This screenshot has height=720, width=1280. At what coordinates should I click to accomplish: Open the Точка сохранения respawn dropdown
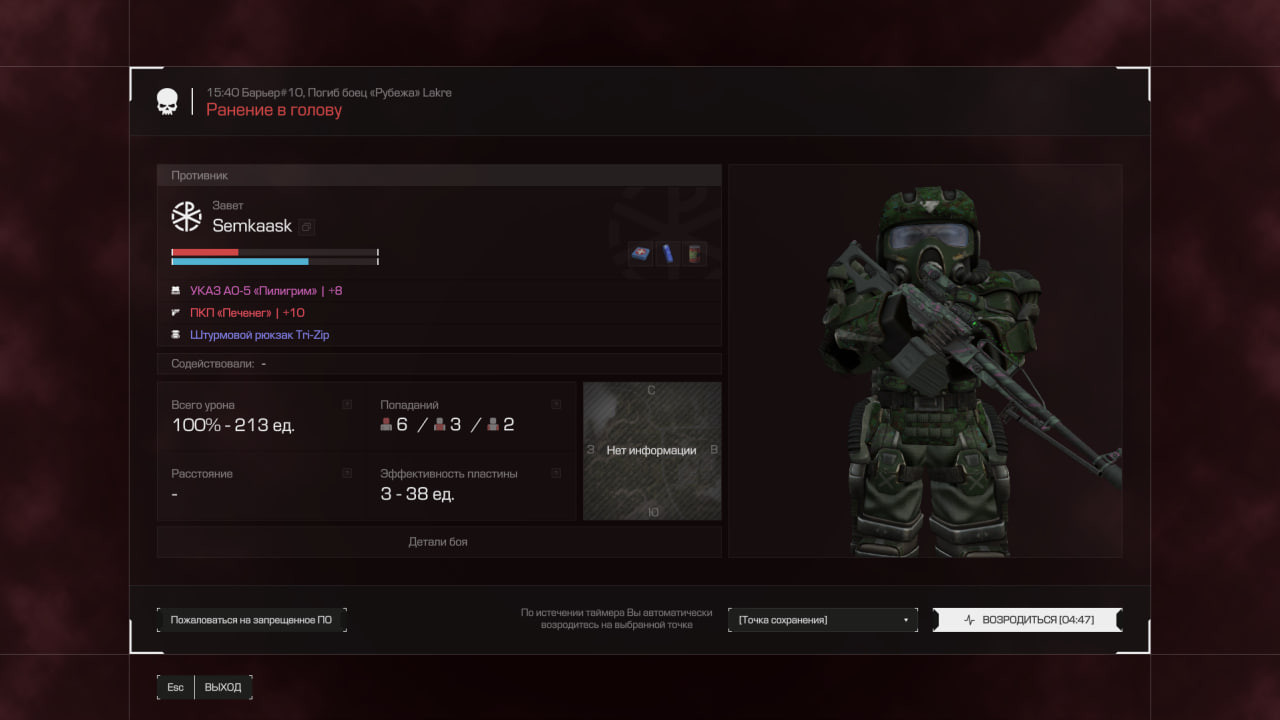click(823, 620)
